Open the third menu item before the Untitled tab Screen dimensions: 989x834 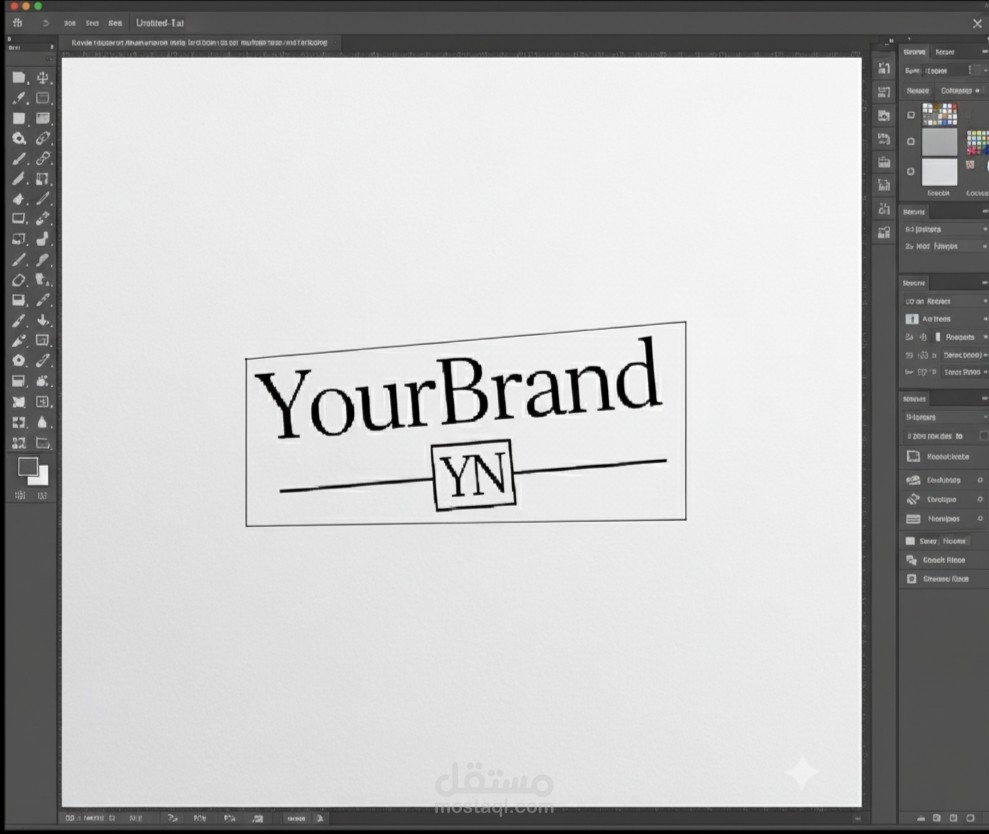coord(115,23)
